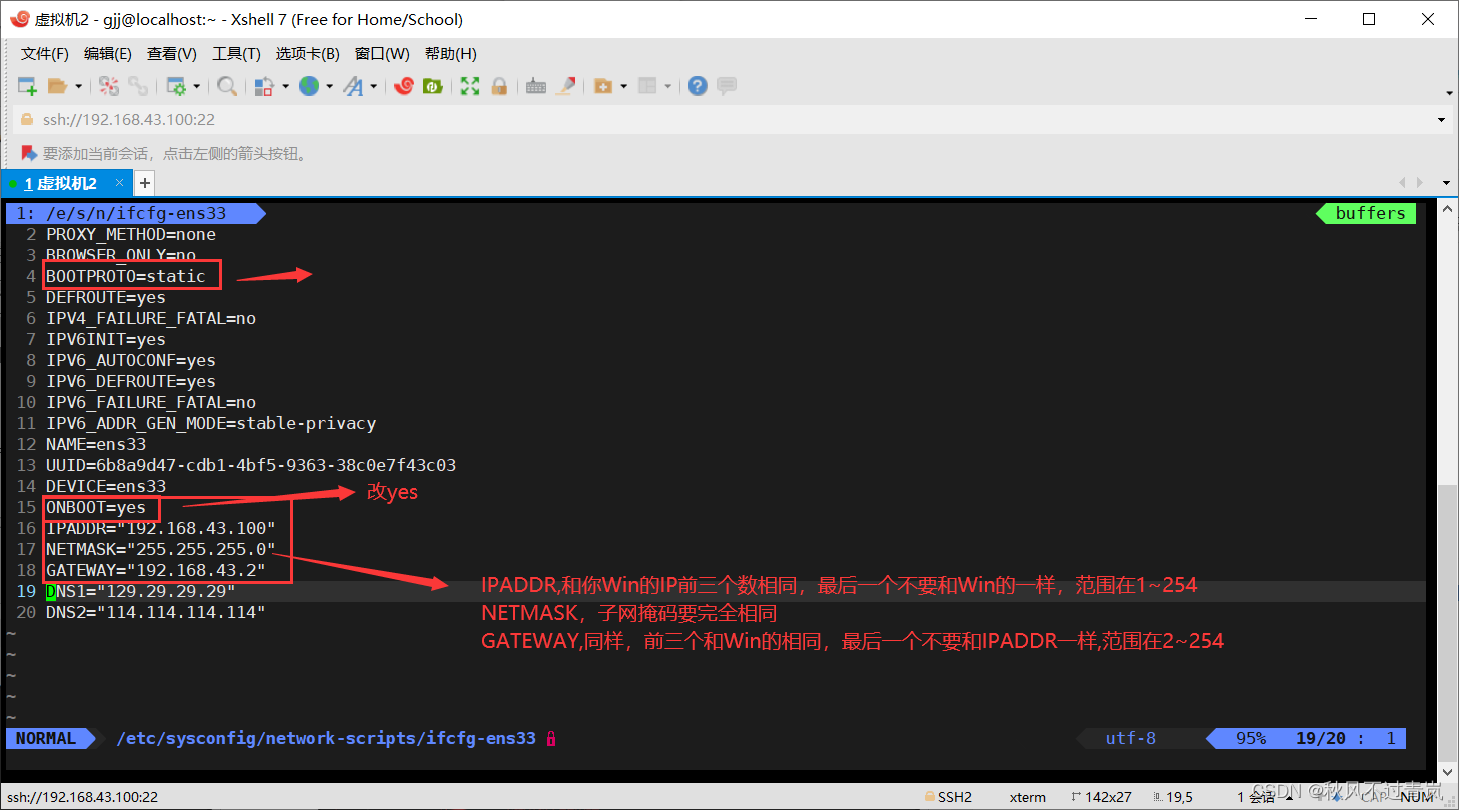Launch Xftp with the red swirl icon
The width and height of the screenshot is (1459, 810).
pyautogui.click(x=404, y=86)
